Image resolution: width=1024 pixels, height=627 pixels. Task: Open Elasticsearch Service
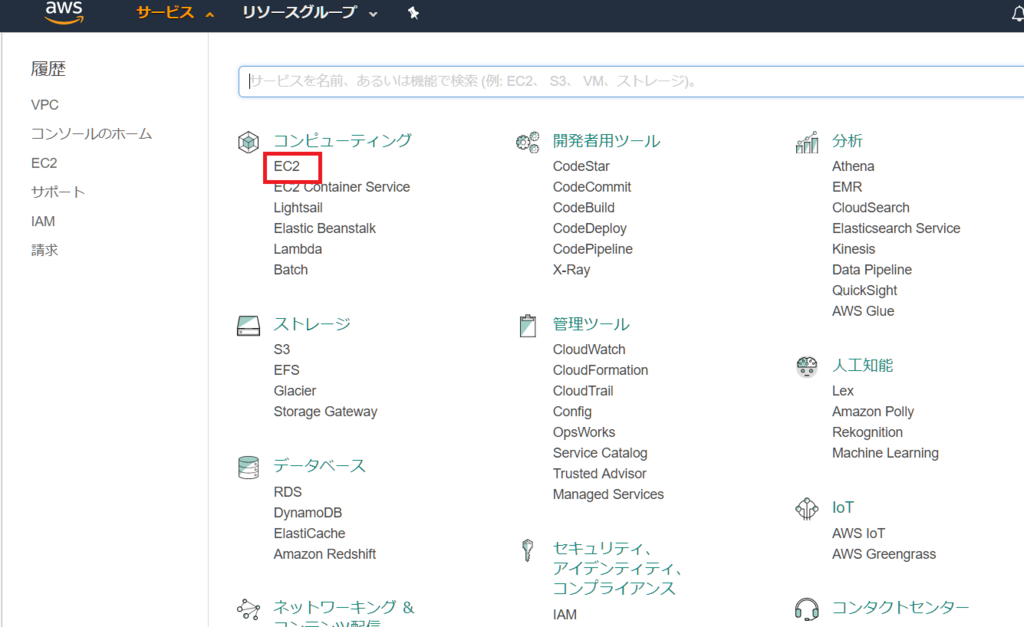point(896,229)
